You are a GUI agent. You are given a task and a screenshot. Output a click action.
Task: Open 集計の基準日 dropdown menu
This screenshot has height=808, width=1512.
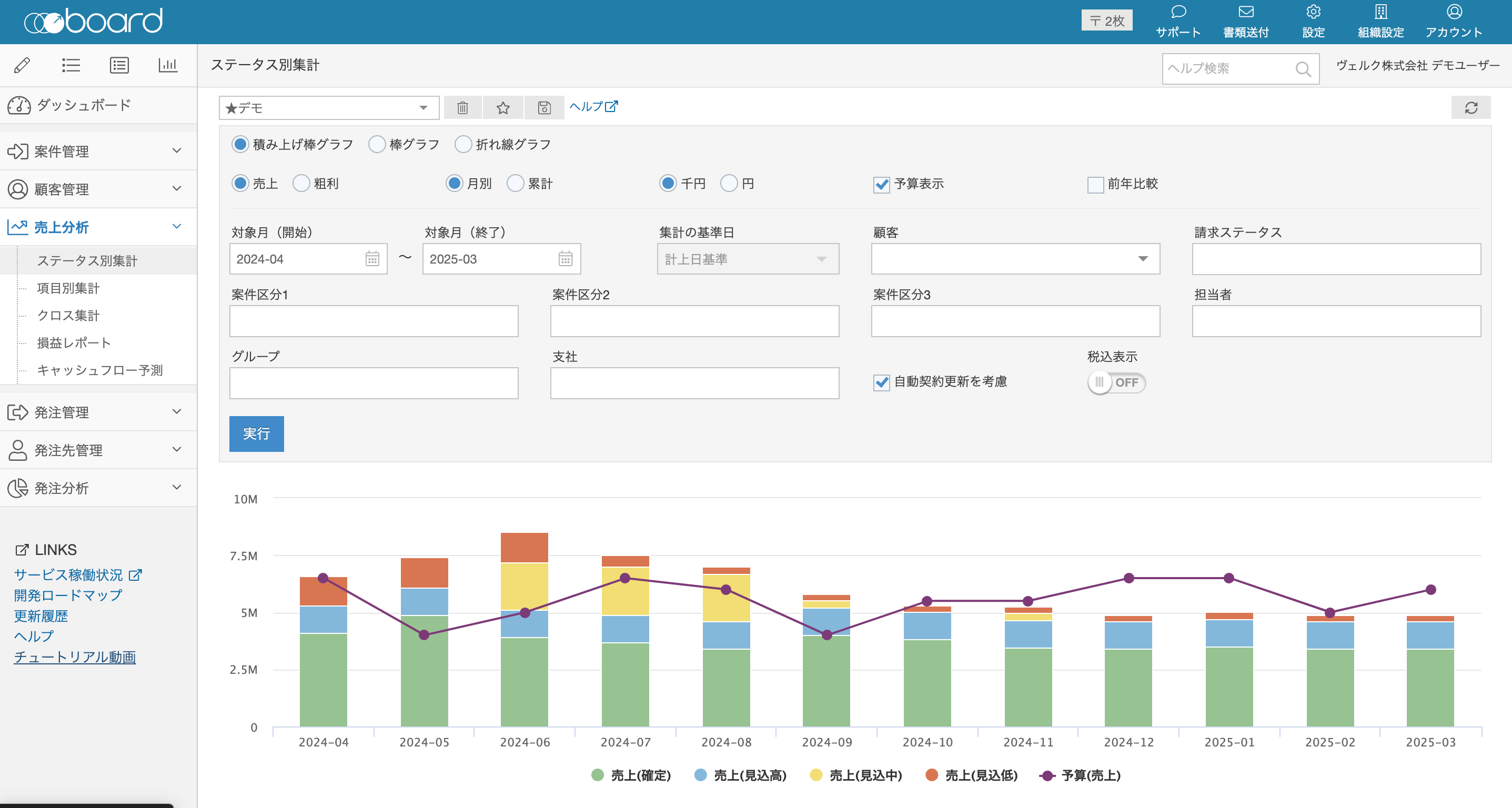click(744, 260)
